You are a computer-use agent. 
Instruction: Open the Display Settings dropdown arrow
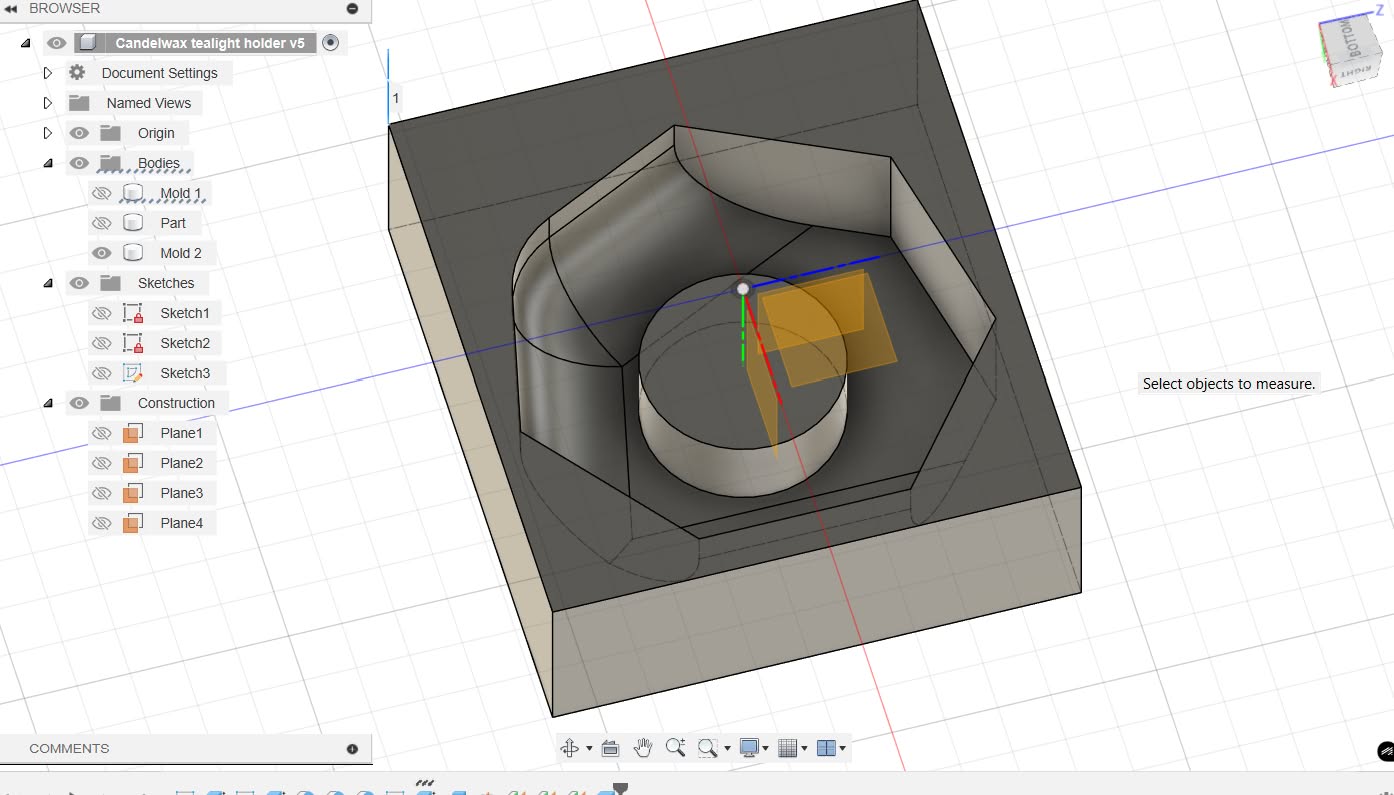(766, 749)
